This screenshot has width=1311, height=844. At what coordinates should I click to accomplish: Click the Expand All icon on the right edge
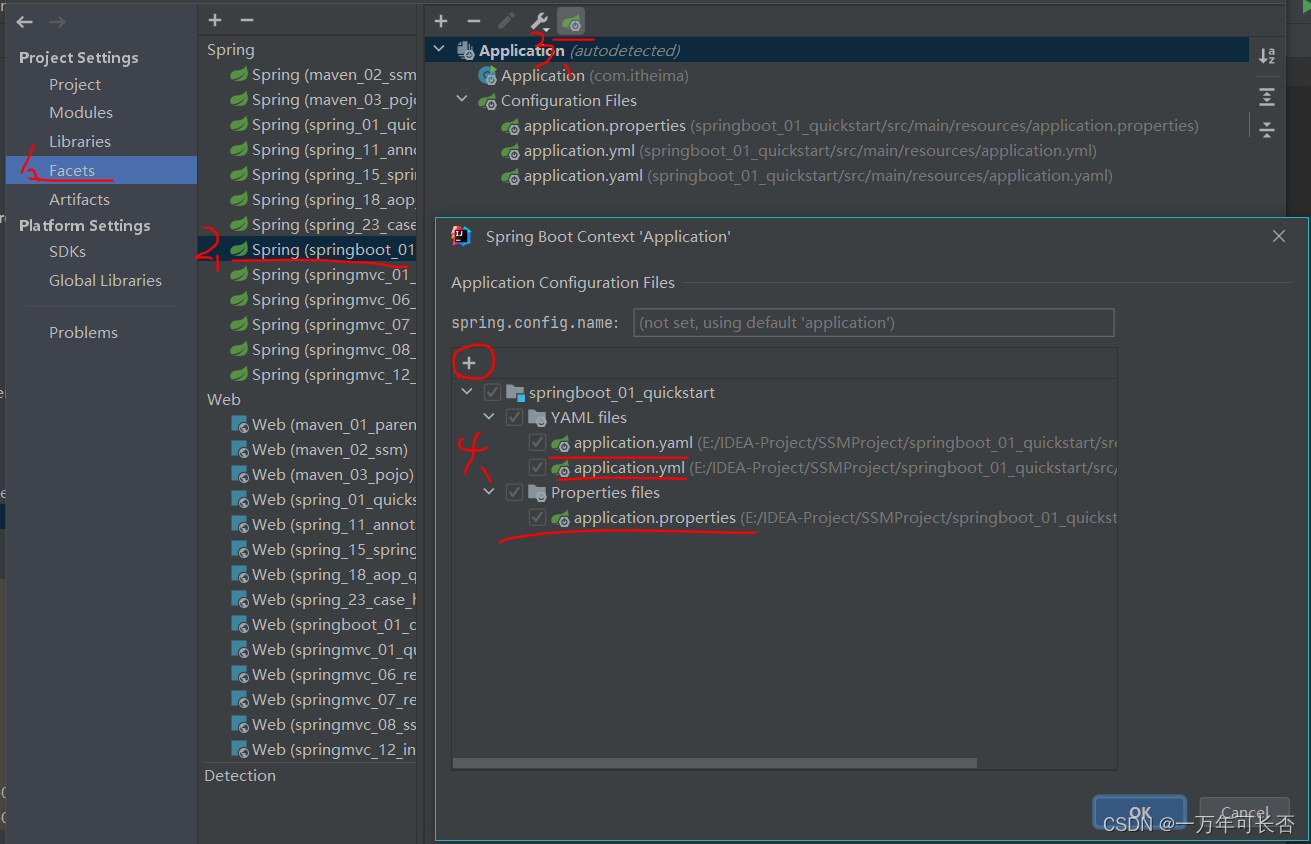point(1267,97)
